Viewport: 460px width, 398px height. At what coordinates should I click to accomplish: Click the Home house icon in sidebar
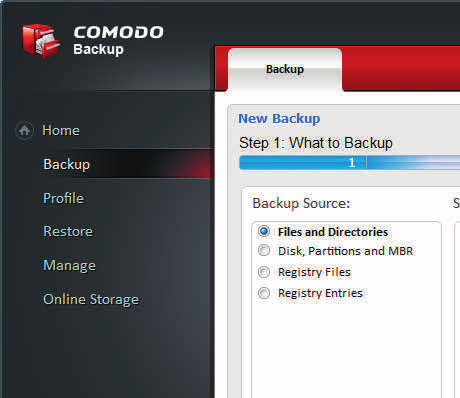[24, 130]
